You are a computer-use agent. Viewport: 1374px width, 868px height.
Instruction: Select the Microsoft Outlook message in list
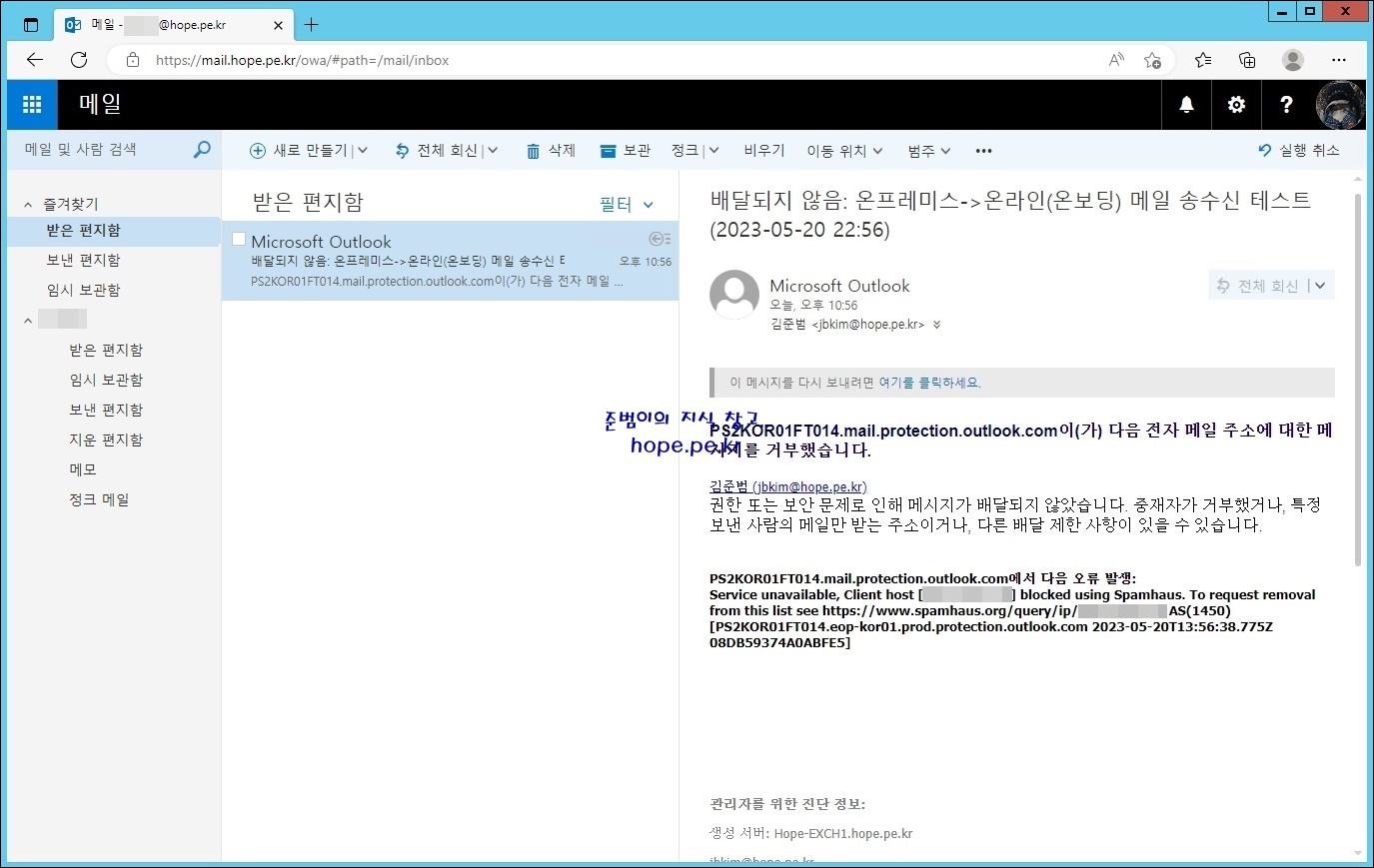450,261
